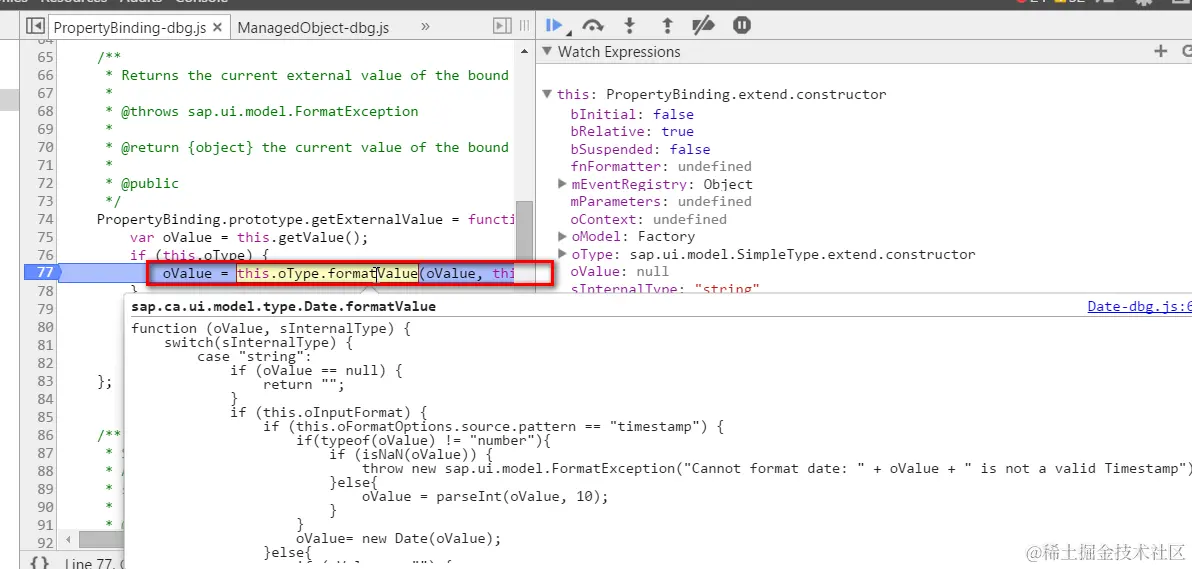Viewport: 1192px width, 569px height.
Task: Expand the mEventRegistry property
Action: tap(562, 183)
